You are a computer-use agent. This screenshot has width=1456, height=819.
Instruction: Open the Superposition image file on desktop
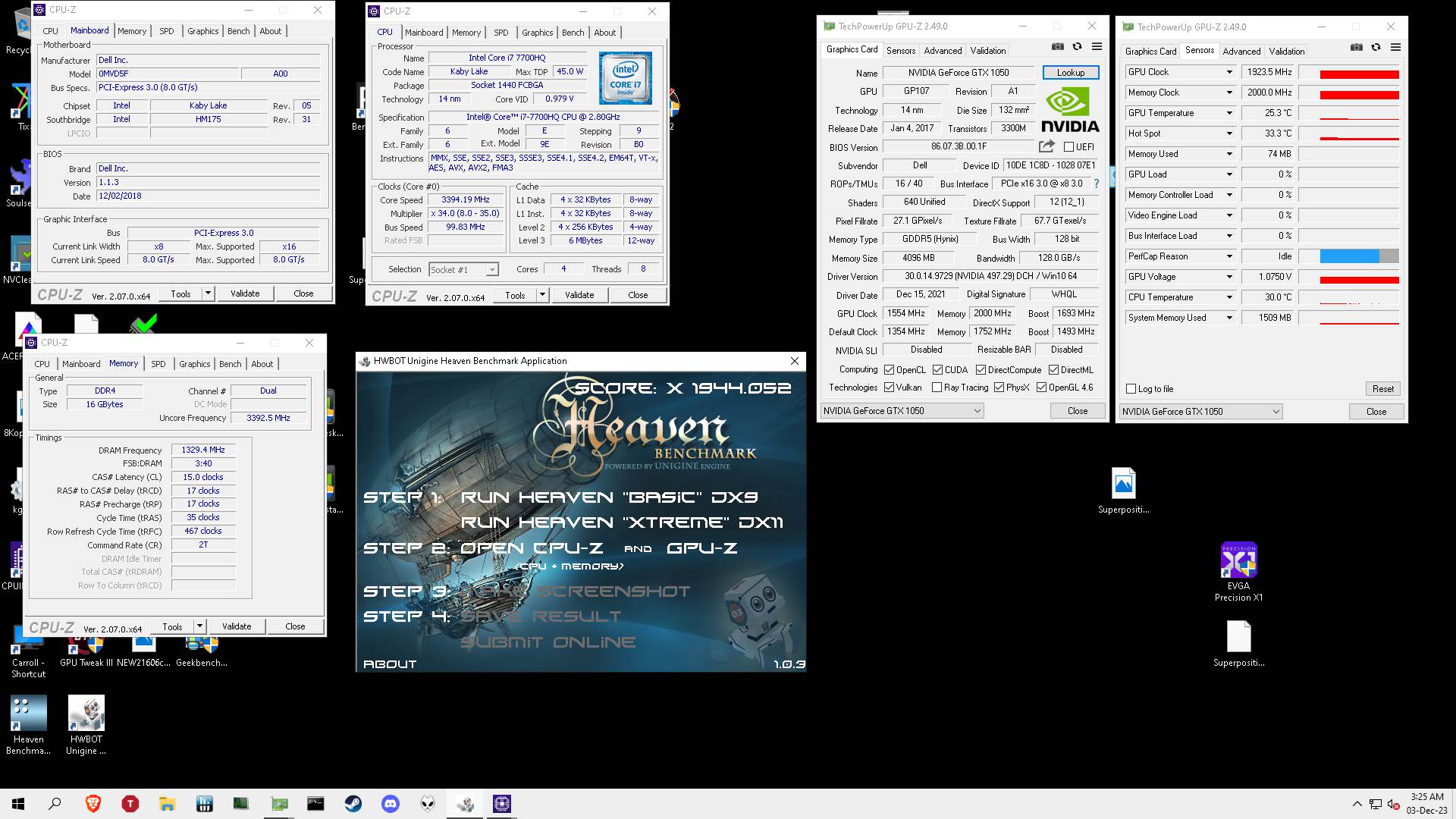(x=1123, y=491)
